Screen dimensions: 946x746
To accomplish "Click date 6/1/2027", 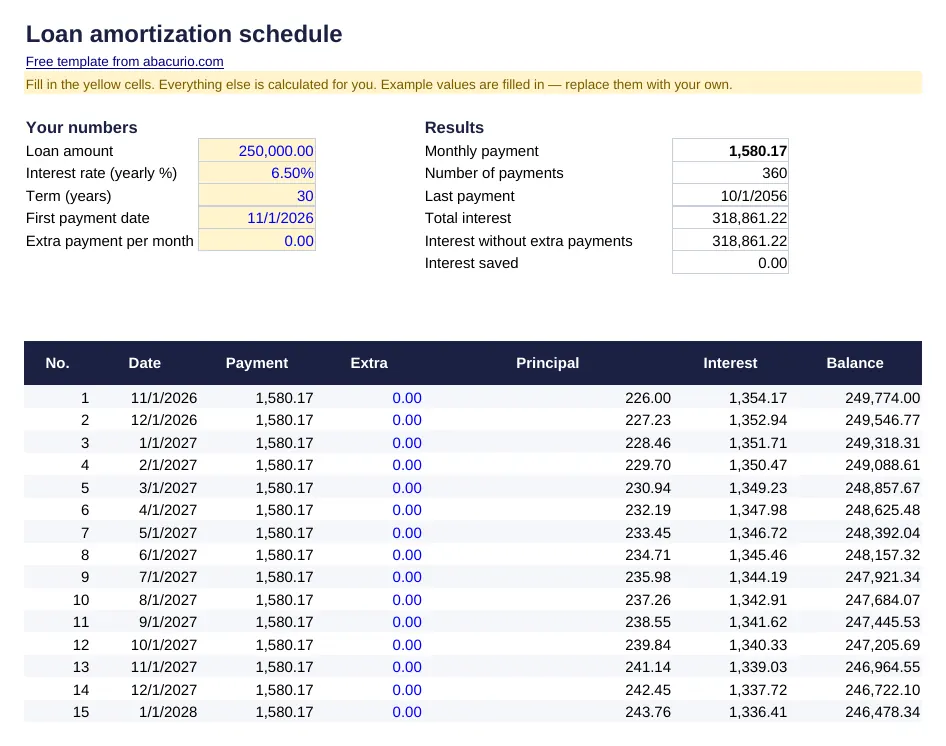I will click(x=168, y=555).
